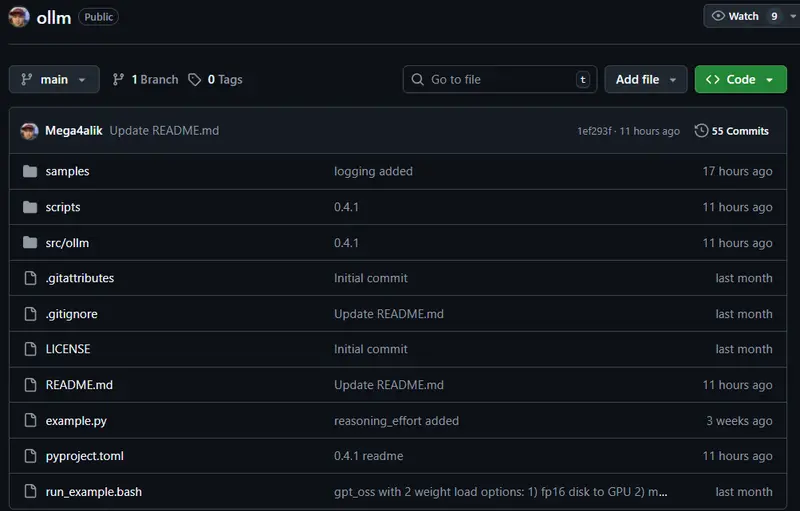Click the Go to file search field
Viewport: 800px width, 511px height.
click(x=500, y=80)
